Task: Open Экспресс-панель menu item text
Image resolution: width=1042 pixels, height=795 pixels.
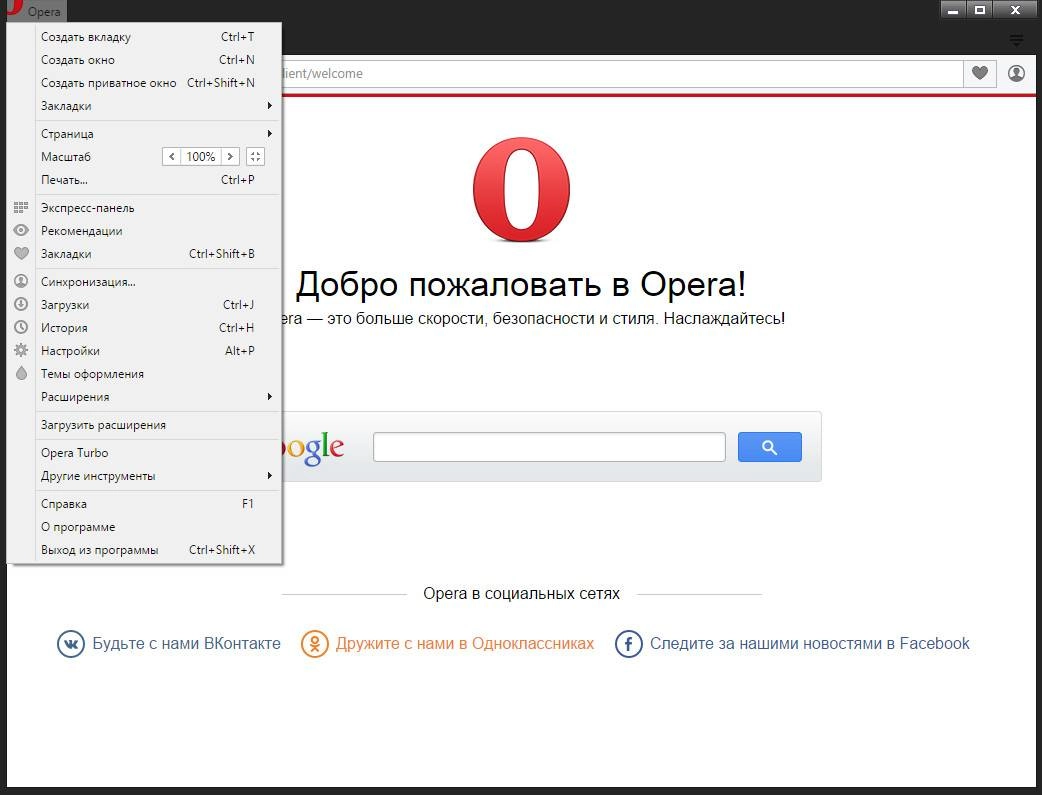Action: pyautogui.click(x=88, y=208)
